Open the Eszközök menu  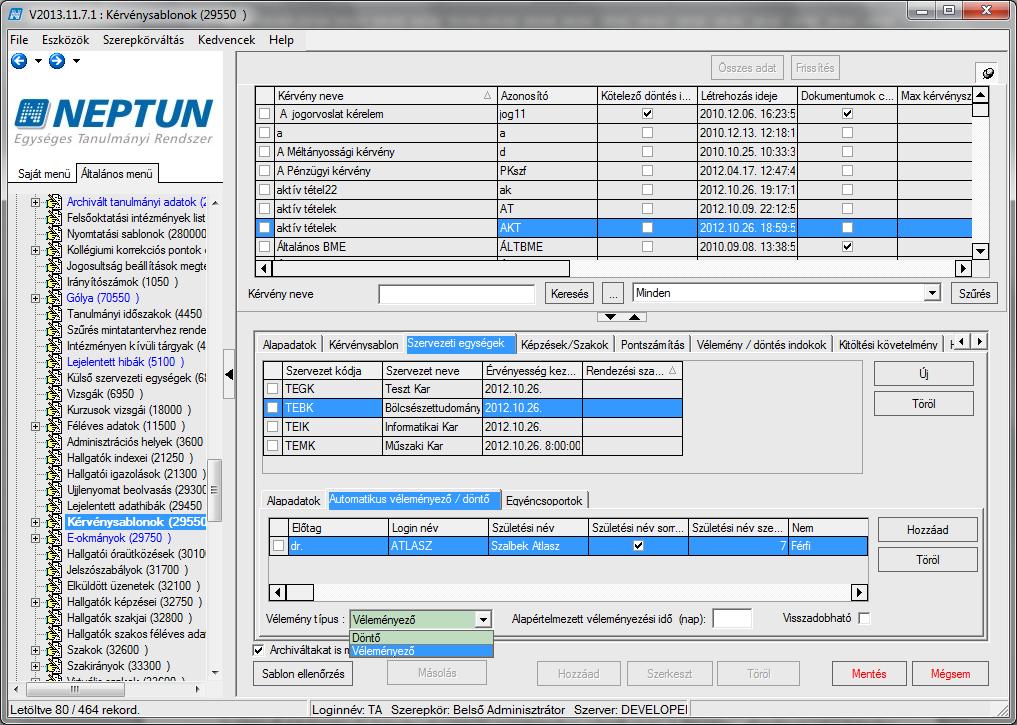coord(66,40)
